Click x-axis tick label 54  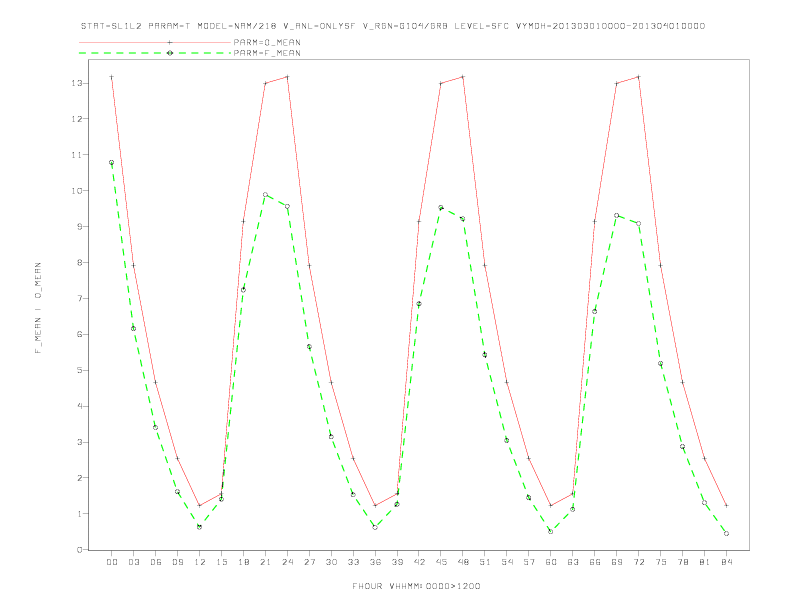point(507,562)
